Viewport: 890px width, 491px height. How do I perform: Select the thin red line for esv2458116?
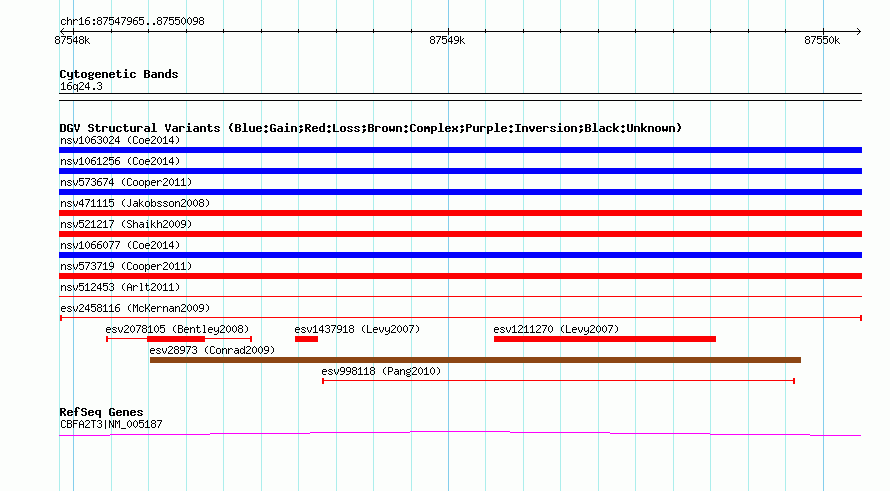tap(460, 318)
